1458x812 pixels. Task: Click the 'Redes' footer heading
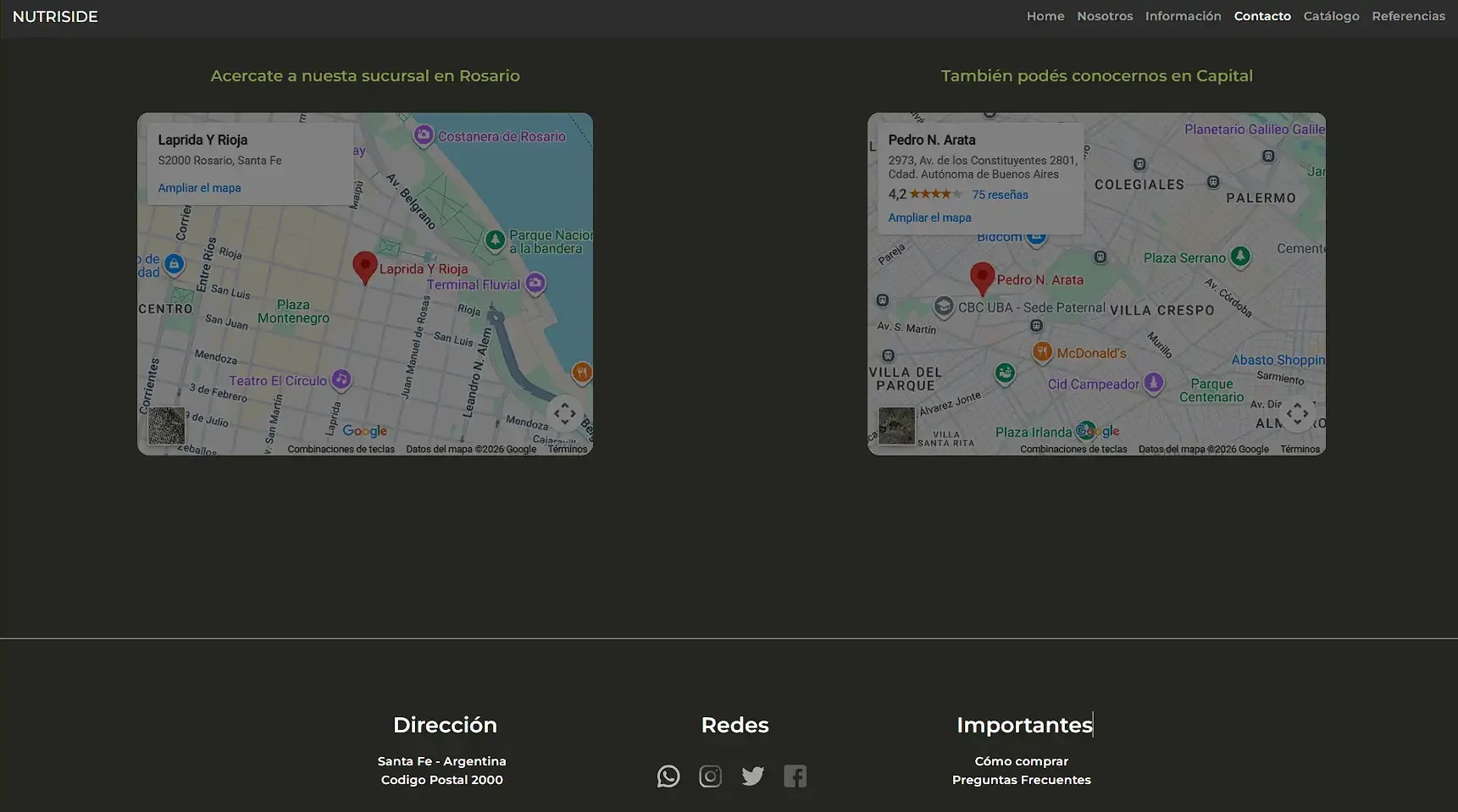pyautogui.click(x=735, y=725)
